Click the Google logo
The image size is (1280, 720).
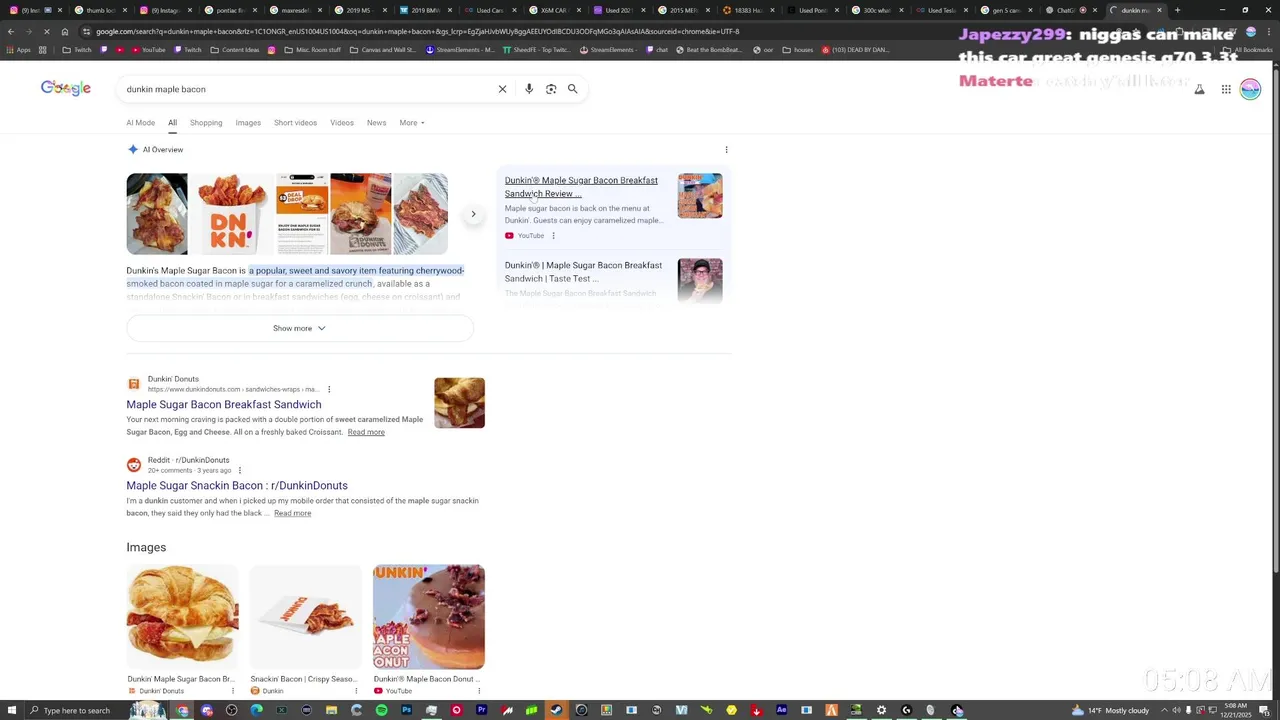point(66,88)
